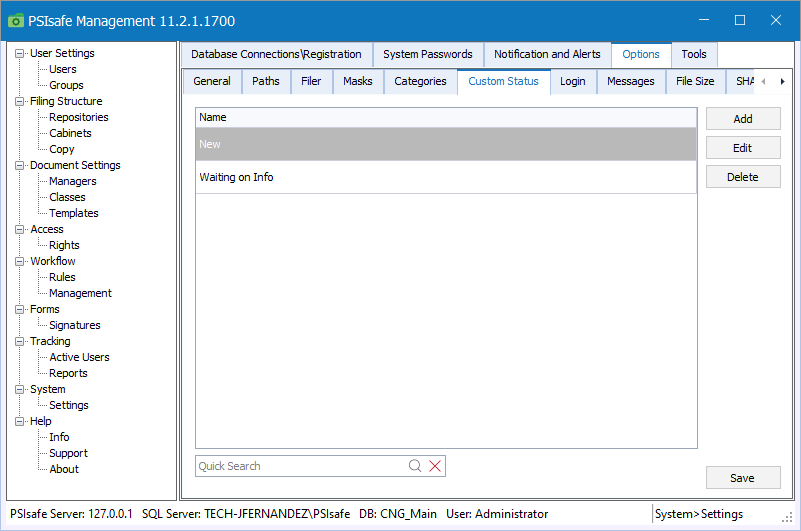Select Cabinets in the tree
Image resolution: width=801 pixels, height=531 pixels.
pos(70,133)
